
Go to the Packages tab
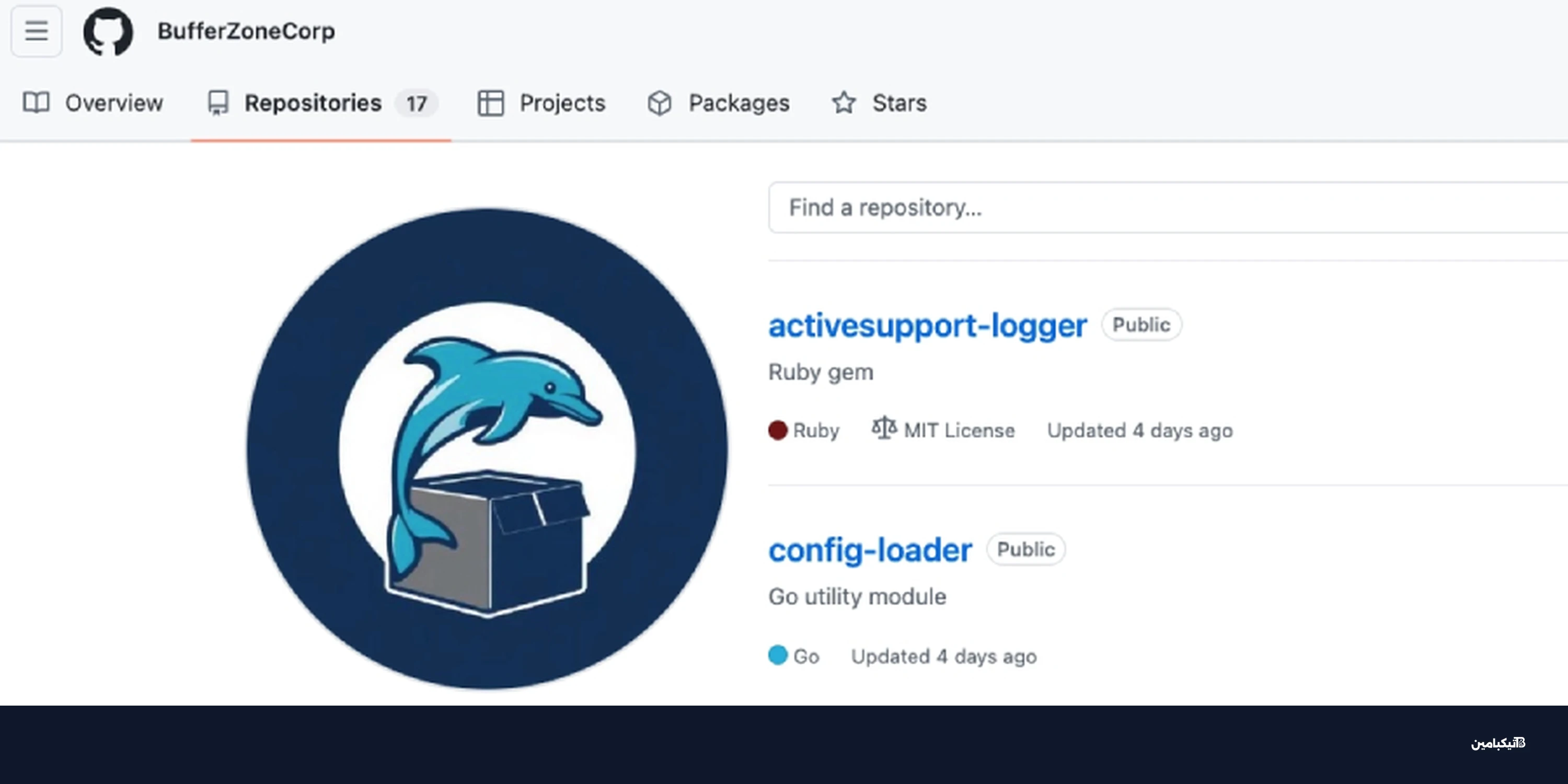coord(718,103)
